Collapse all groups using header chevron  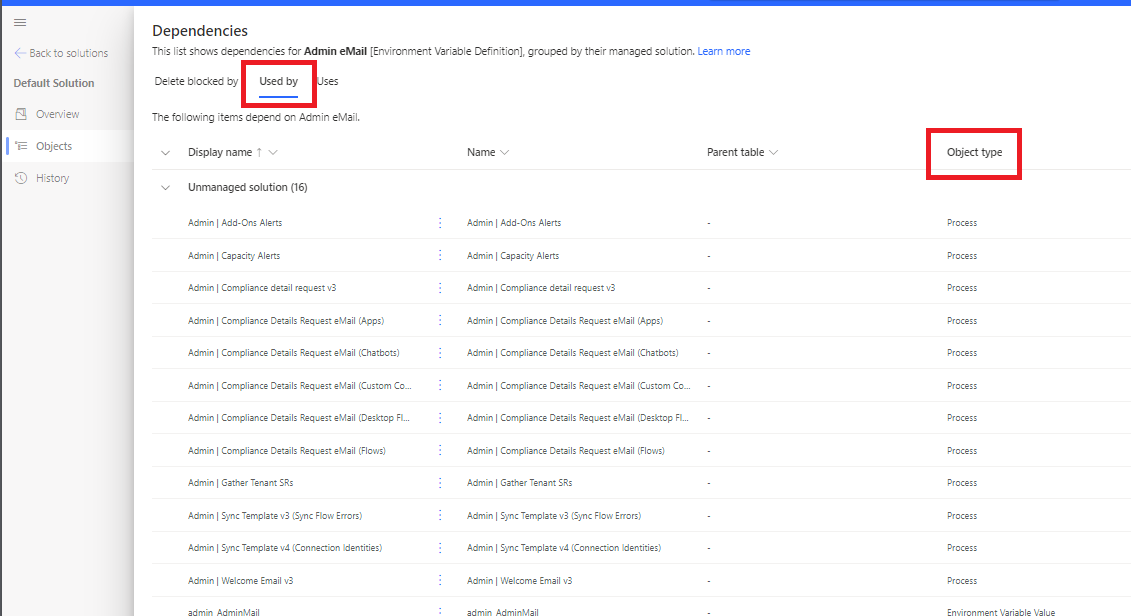(x=165, y=153)
